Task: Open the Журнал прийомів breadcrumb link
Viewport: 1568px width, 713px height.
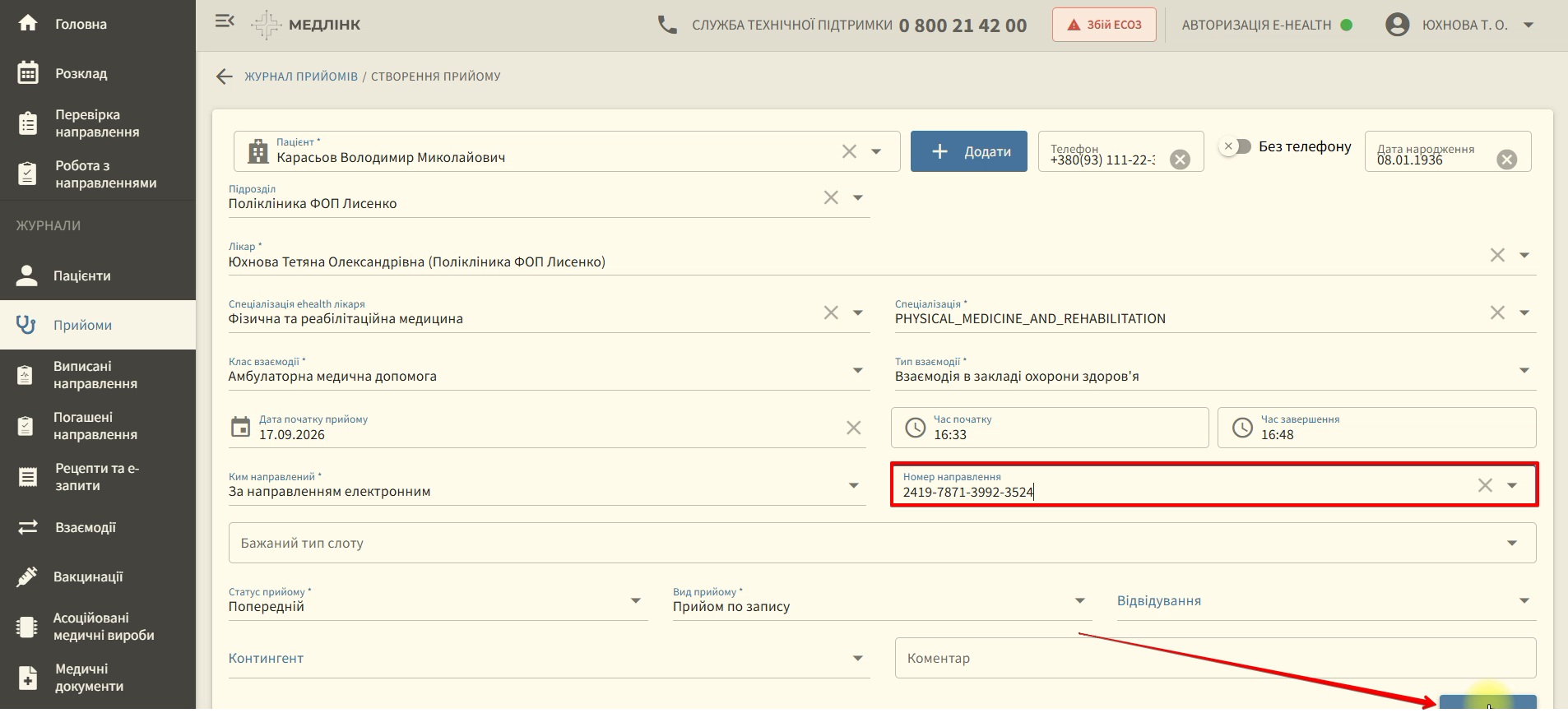Action: (301, 76)
